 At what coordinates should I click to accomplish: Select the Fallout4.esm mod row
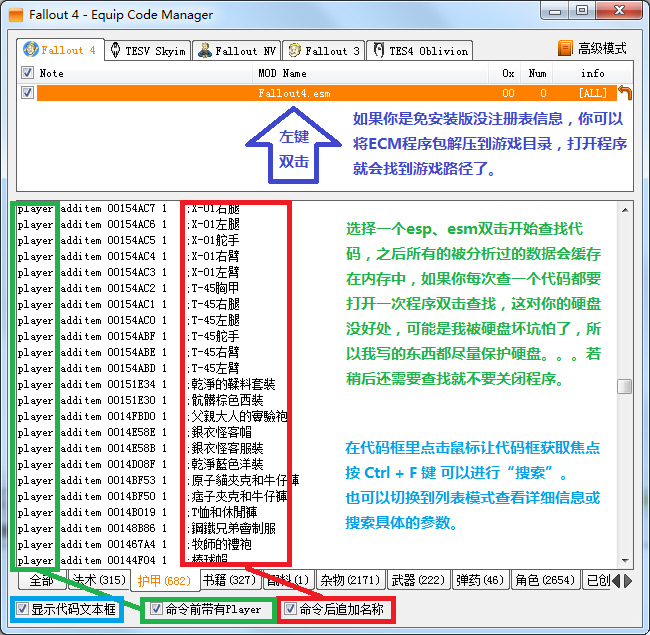point(327,93)
